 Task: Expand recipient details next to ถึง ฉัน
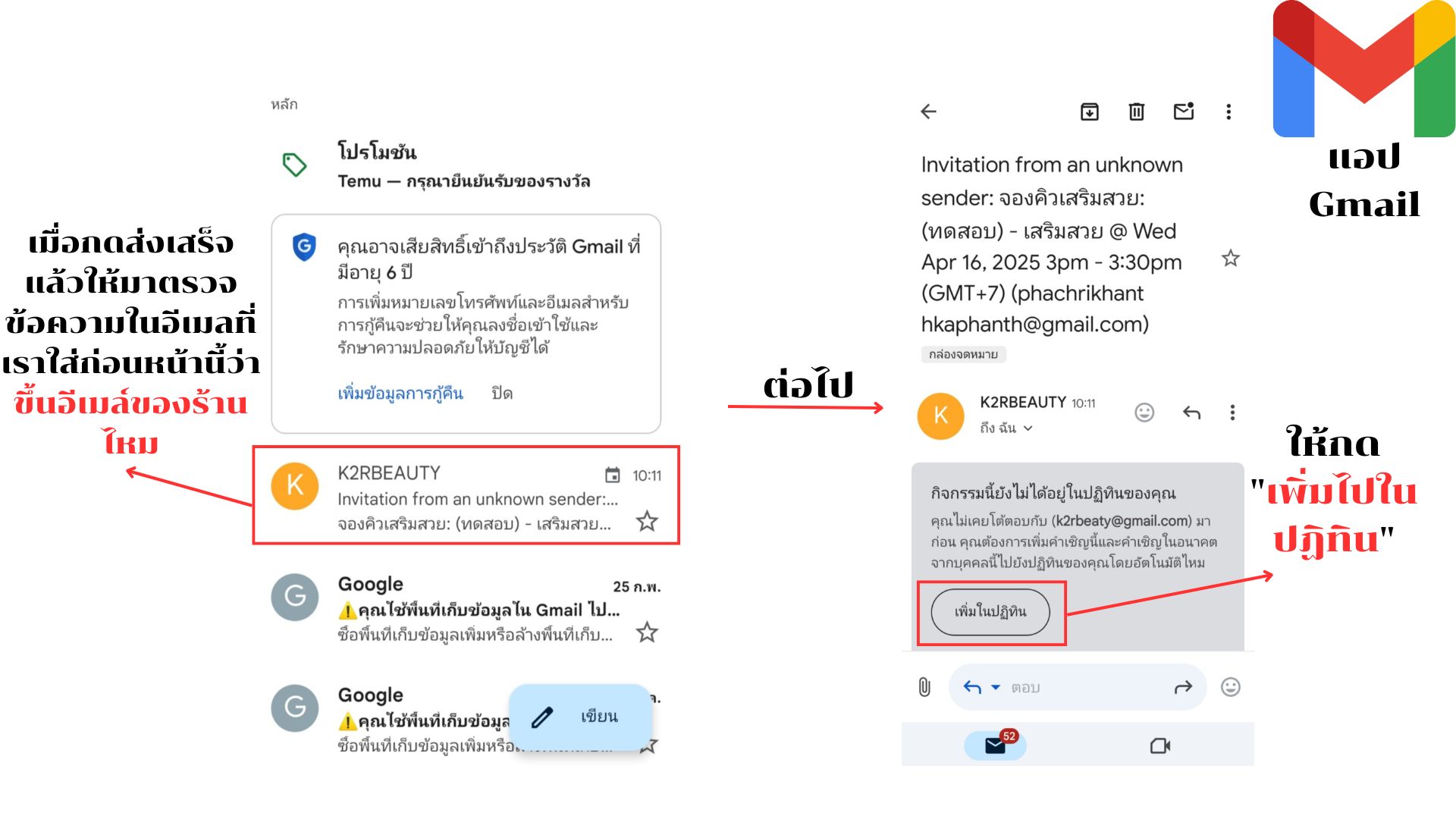[1028, 428]
